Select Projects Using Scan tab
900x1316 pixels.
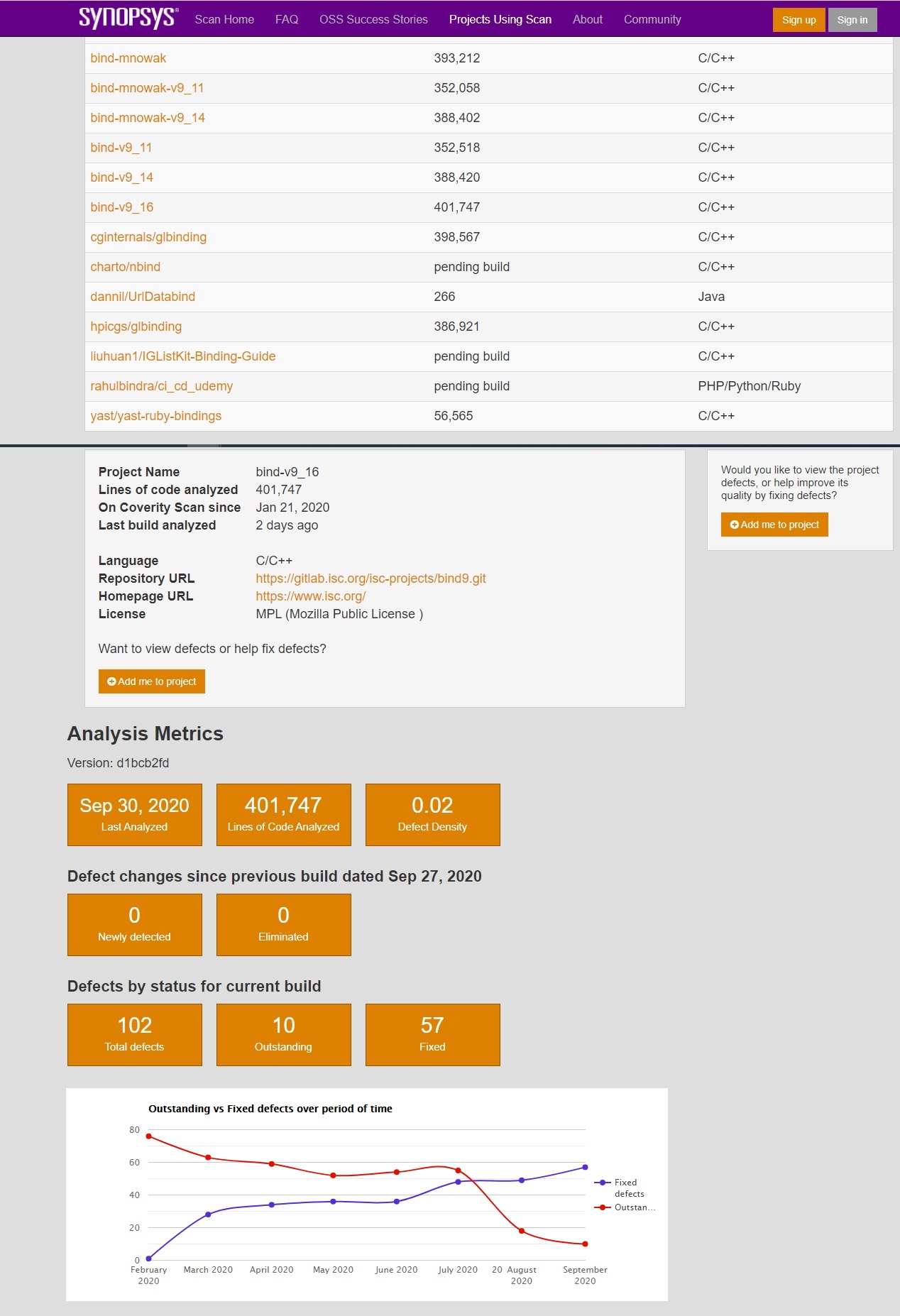500,19
